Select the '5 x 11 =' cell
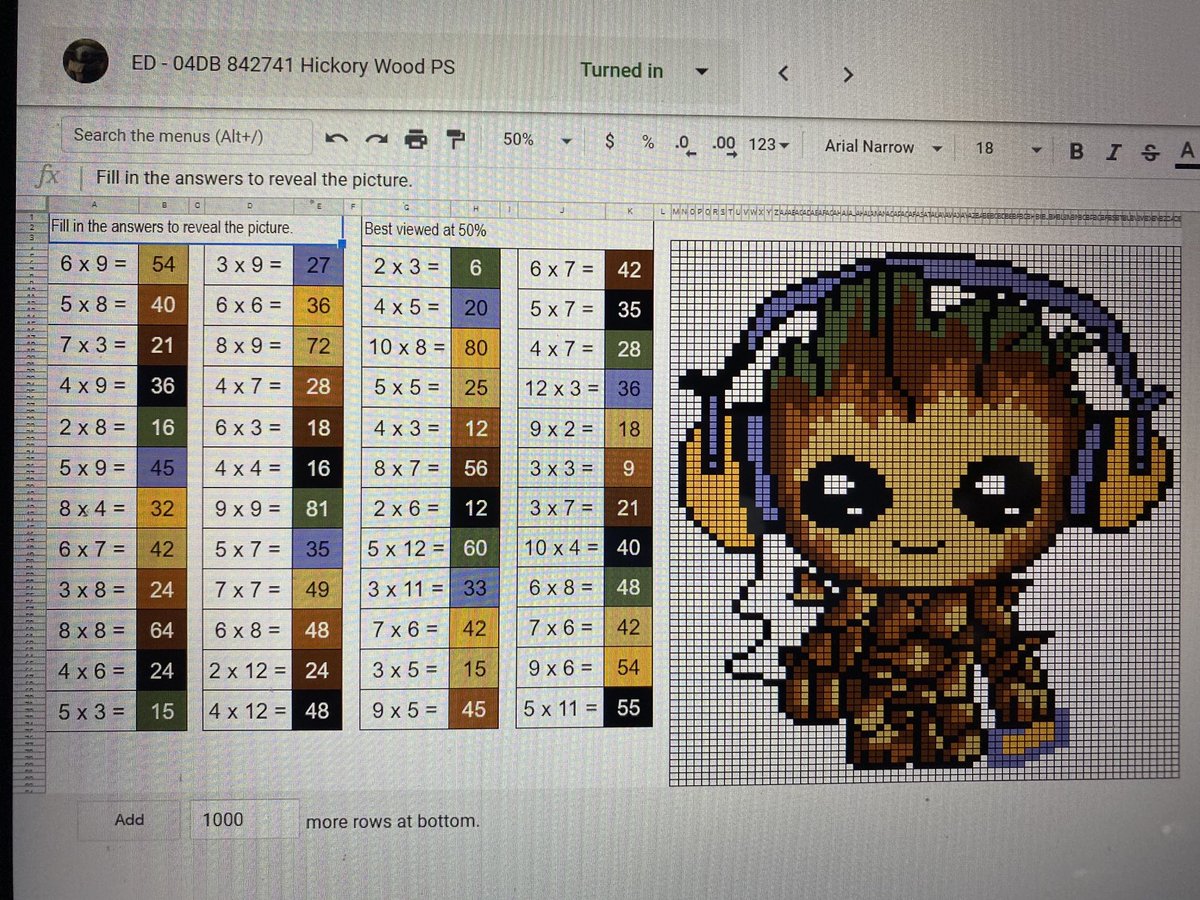1200x900 pixels. pyautogui.click(x=561, y=710)
